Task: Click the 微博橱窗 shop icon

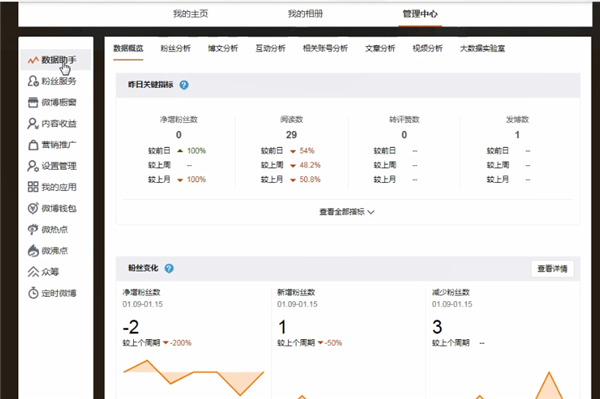Action: pyautogui.click(x=33, y=102)
